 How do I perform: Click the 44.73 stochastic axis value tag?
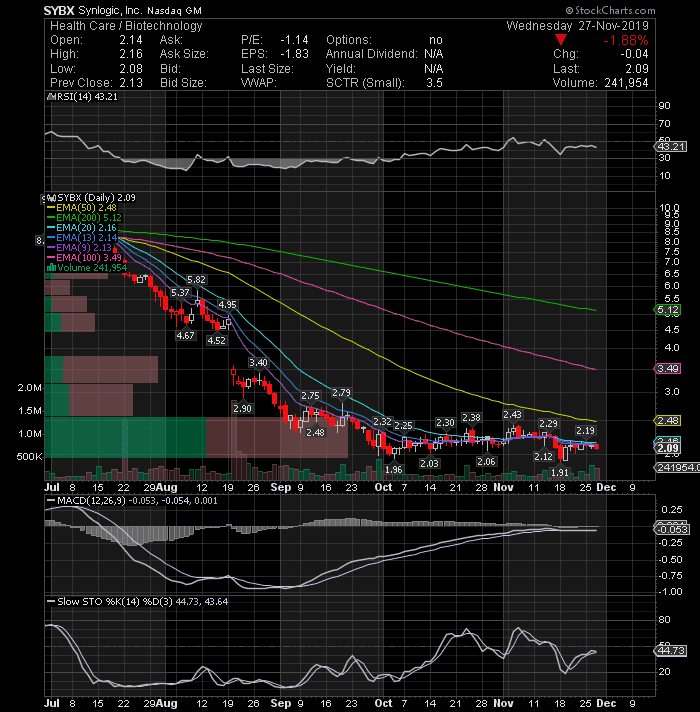tap(670, 651)
